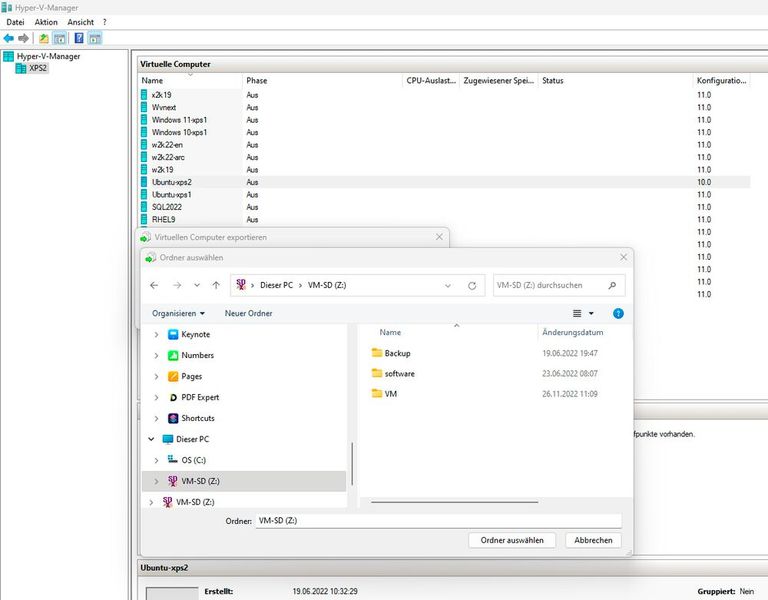The width and height of the screenshot is (768, 600).
Task: Sort by CPU-Auslast... column header
Action: [431, 80]
